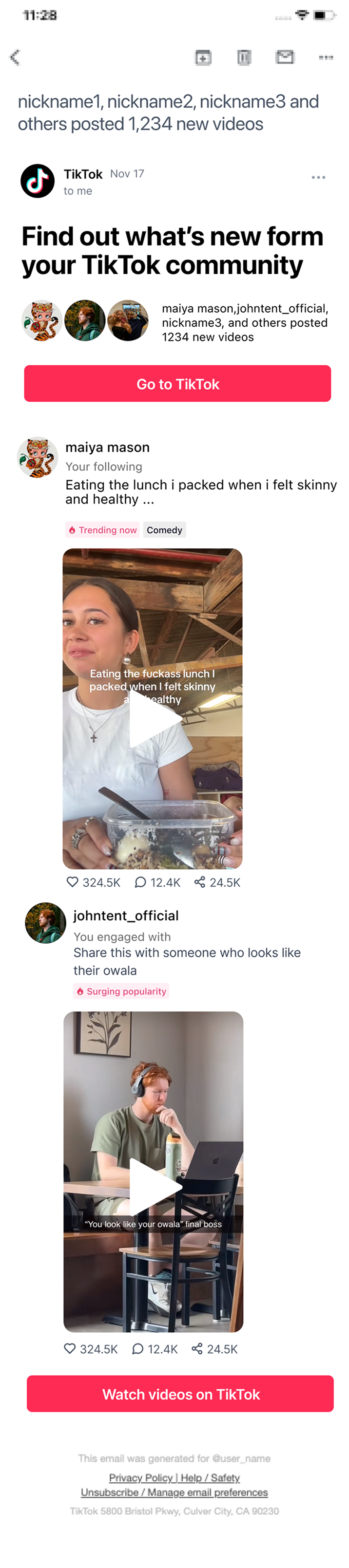
Task: Open the top toolbar more options menu
Action: (326, 57)
